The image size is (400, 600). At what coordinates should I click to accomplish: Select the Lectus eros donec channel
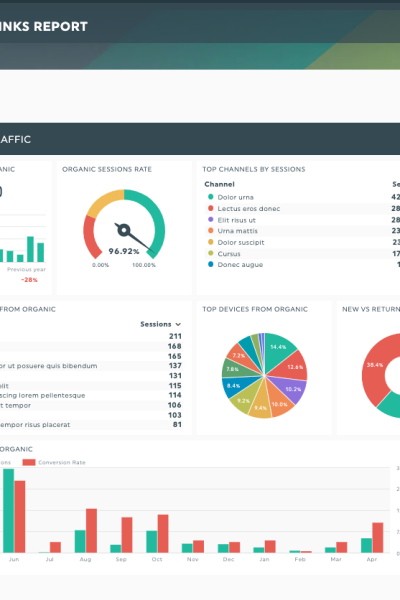tap(302, 209)
